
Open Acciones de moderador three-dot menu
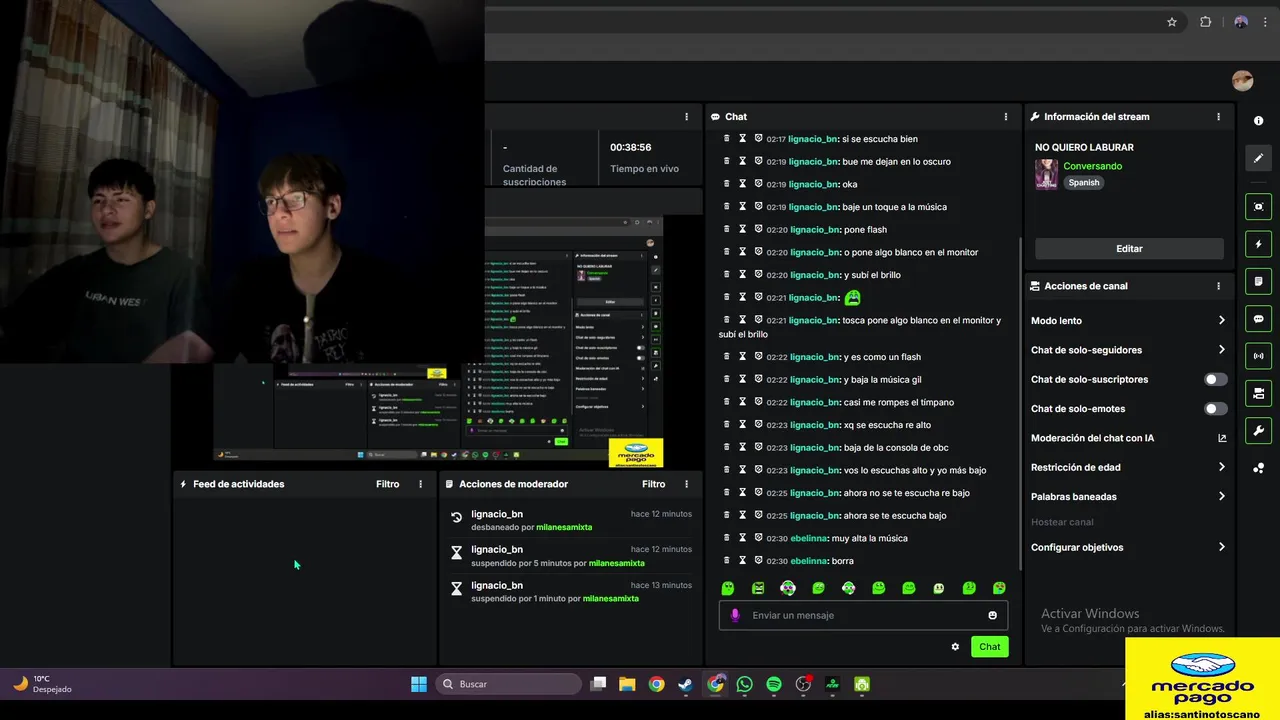click(x=686, y=484)
